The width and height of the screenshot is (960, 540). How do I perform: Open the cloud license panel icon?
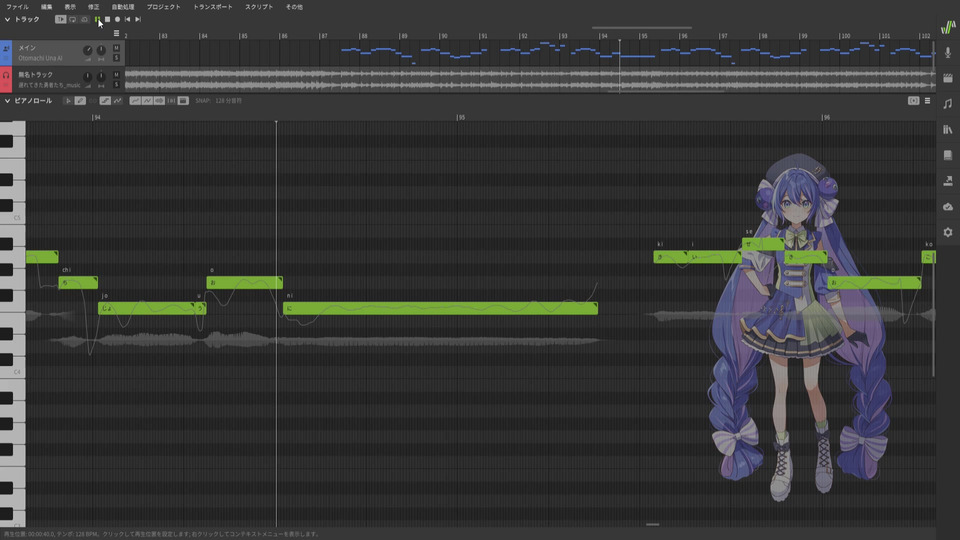pos(948,207)
